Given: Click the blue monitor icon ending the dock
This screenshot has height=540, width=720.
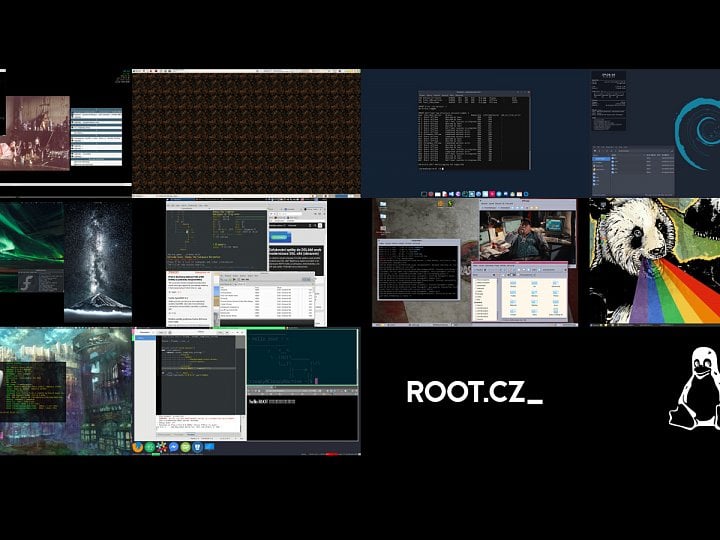Looking at the screenshot, I should click(x=209, y=446).
